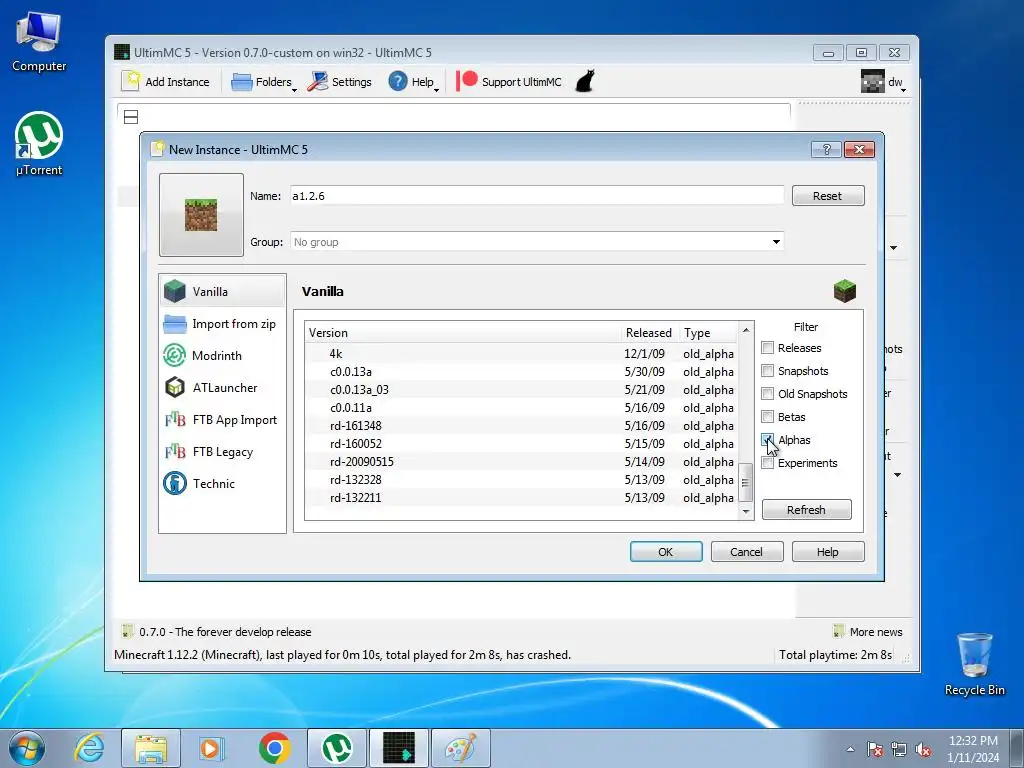Click the Support UltimMC Patreon icon
The width and height of the screenshot is (1024, 768).
pos(467,81)
